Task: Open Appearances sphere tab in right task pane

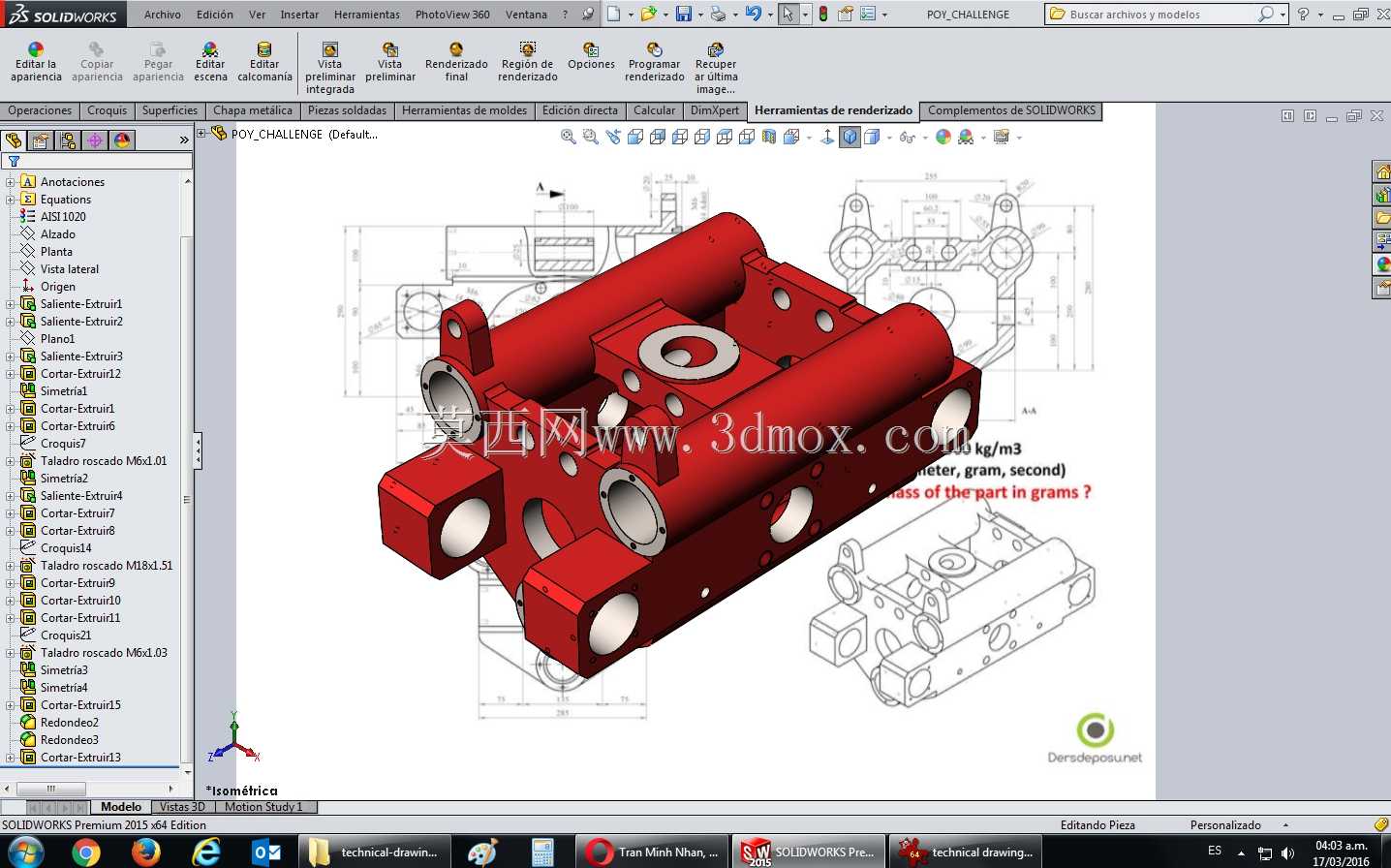Action: click(1382, 264)
